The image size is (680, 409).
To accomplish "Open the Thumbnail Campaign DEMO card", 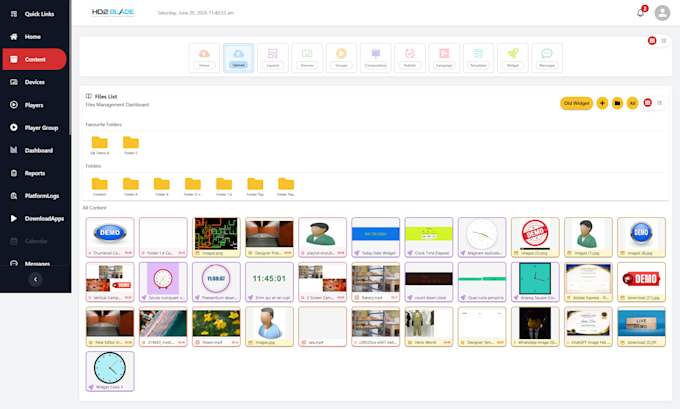I will (x=110, y=237).
